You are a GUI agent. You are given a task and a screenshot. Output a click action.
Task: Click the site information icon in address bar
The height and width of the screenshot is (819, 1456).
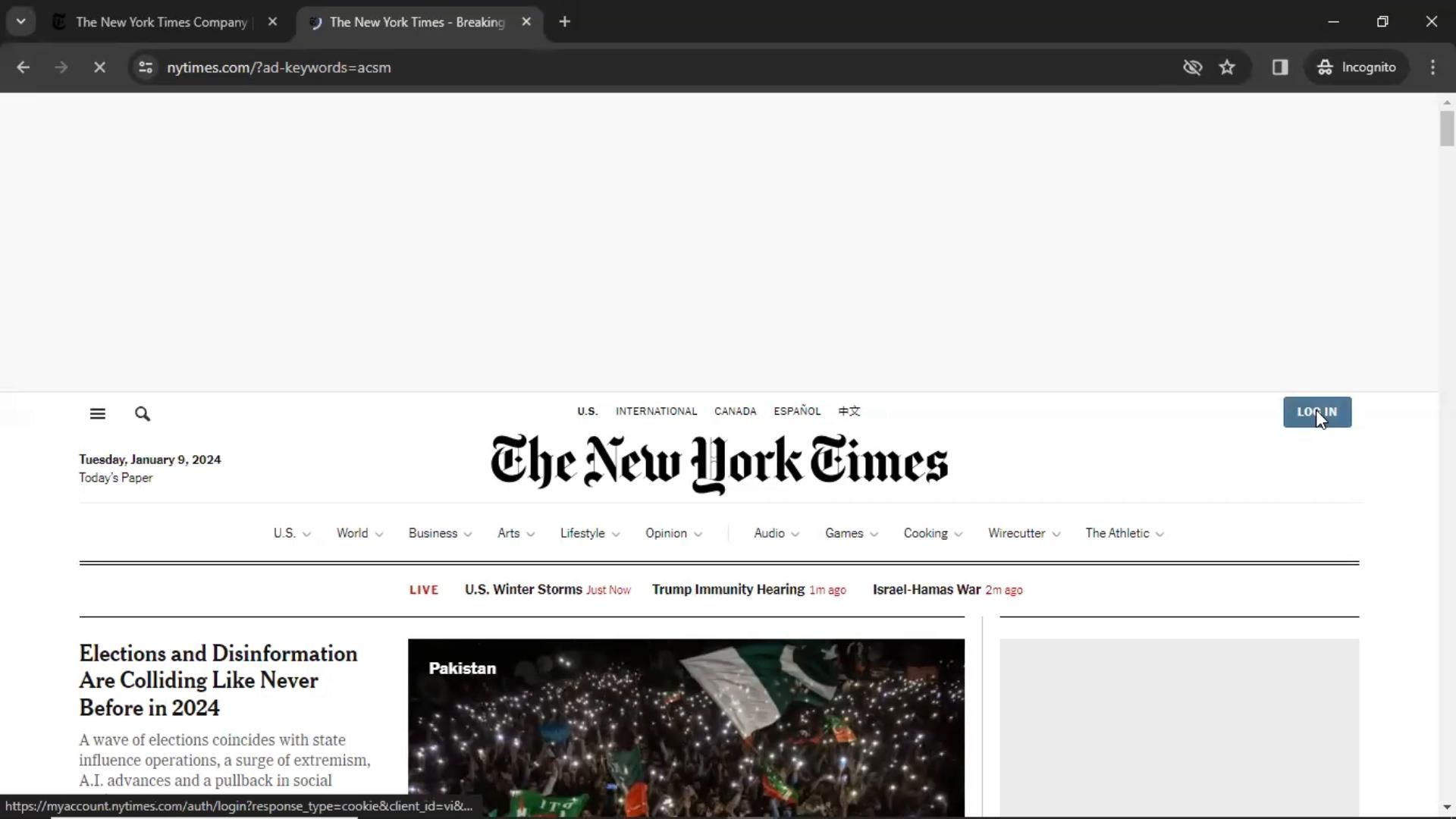coord(146,67)
